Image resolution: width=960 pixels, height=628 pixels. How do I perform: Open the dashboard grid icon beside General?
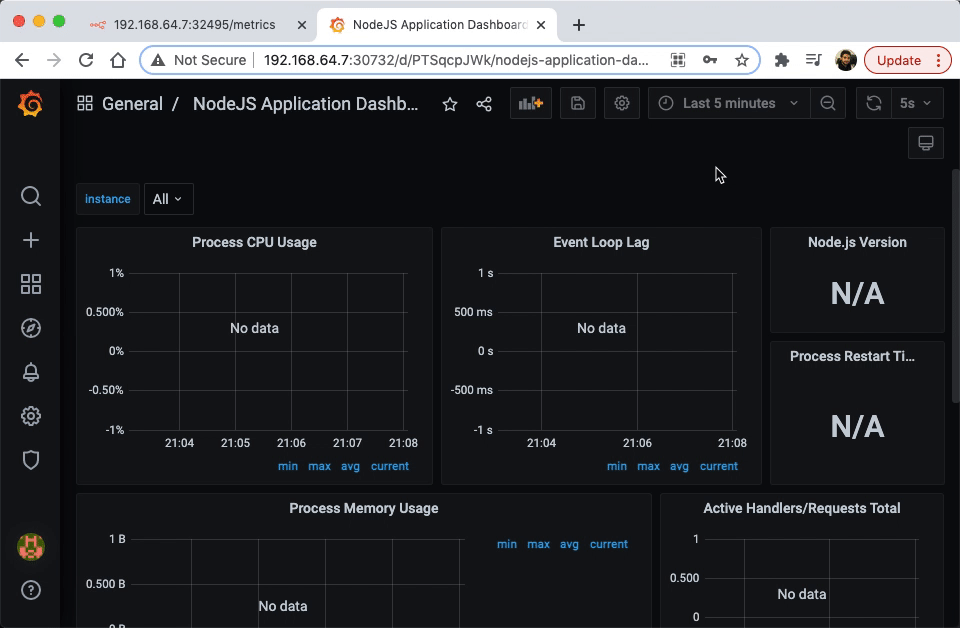(x=84, y=103)
